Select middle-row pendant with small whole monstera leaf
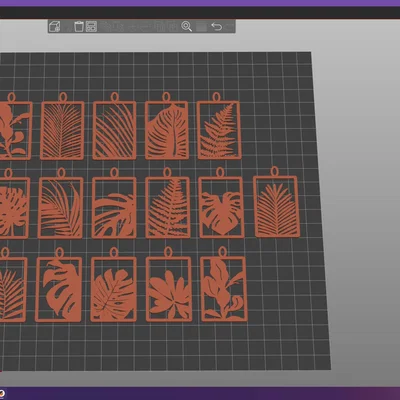Image resolution: width=400 pixels, height=400 pixels. 221,203
